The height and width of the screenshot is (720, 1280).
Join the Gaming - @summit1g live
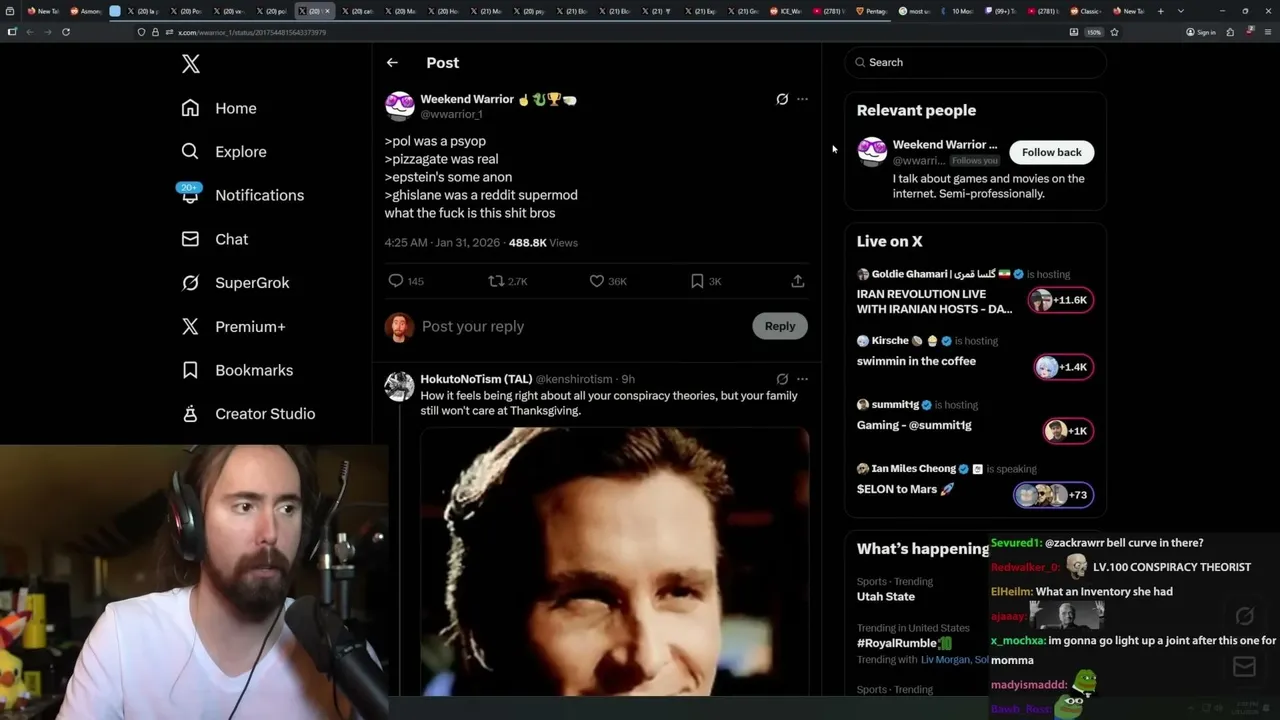914,425
